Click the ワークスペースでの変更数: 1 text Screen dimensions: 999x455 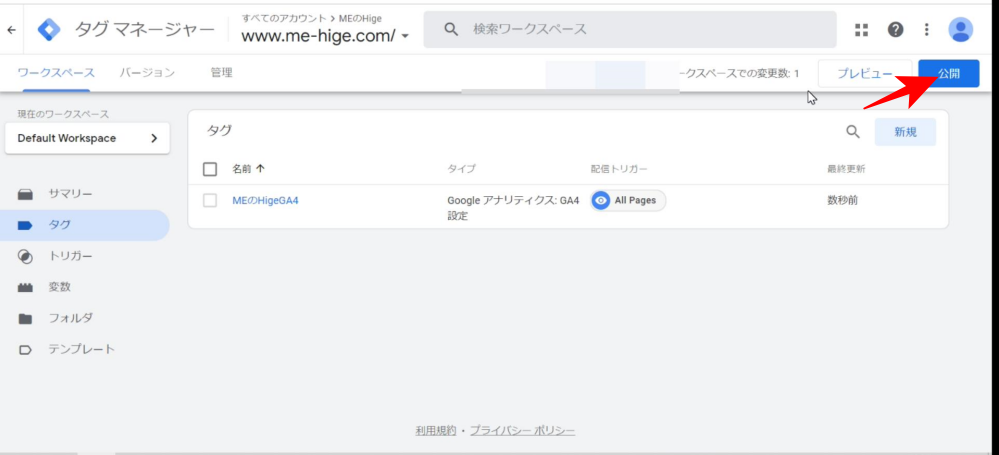(740, 74)
